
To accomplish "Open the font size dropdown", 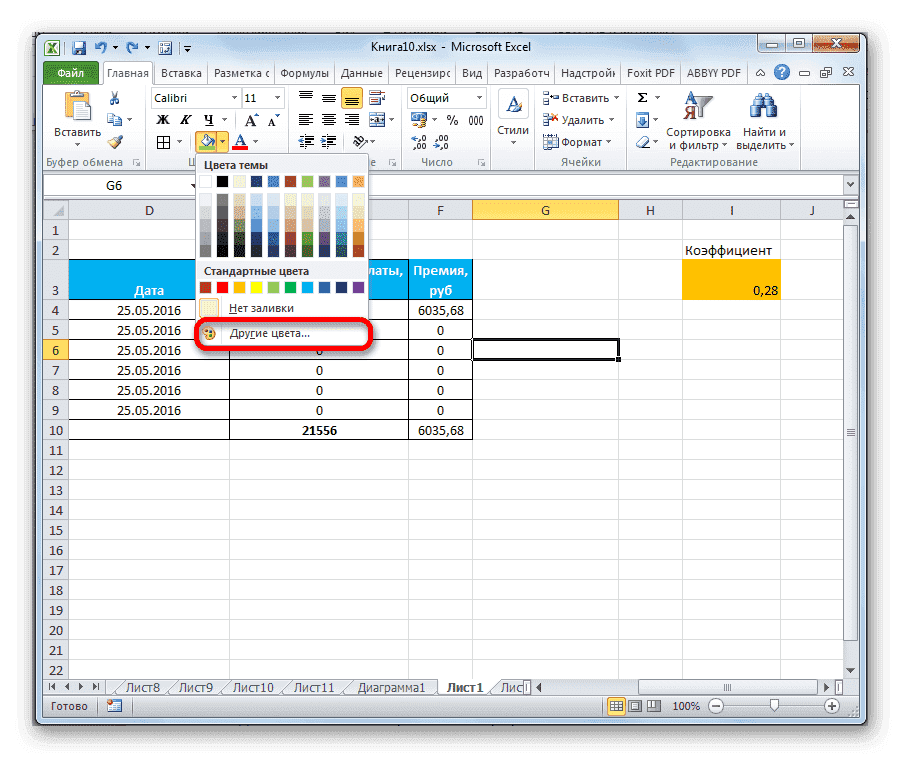I will pyautogui.click(x=275, y=97).
